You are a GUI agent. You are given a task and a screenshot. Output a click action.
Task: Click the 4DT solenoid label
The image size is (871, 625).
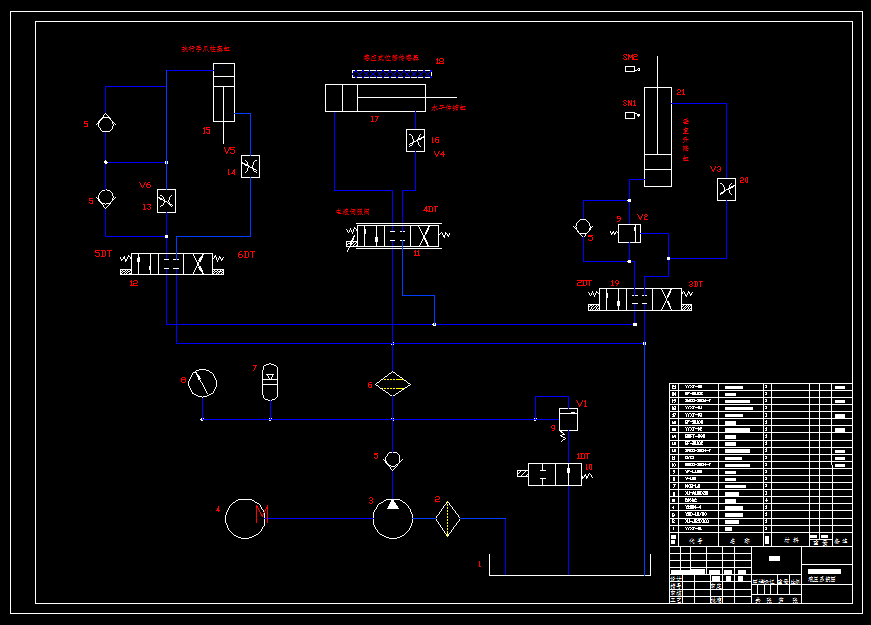pyautogui.click(x=431, y=209)
